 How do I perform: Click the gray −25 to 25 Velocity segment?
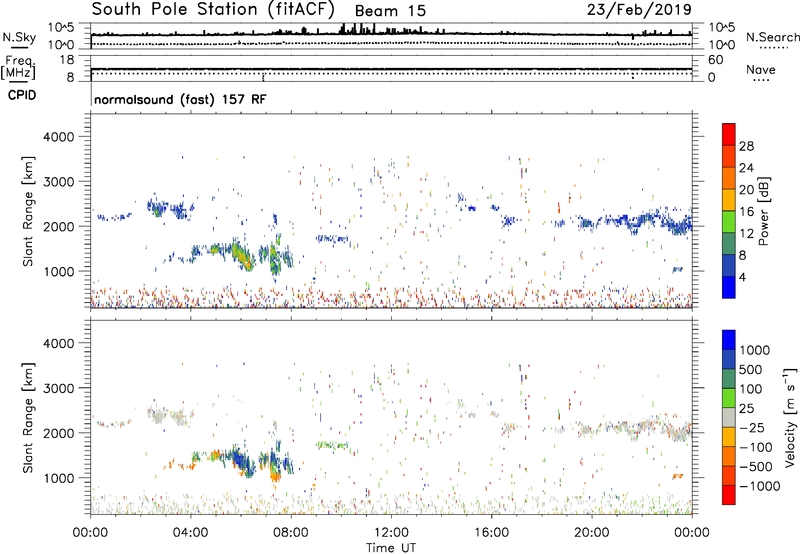pyautogui.click(x=729, y=417)
